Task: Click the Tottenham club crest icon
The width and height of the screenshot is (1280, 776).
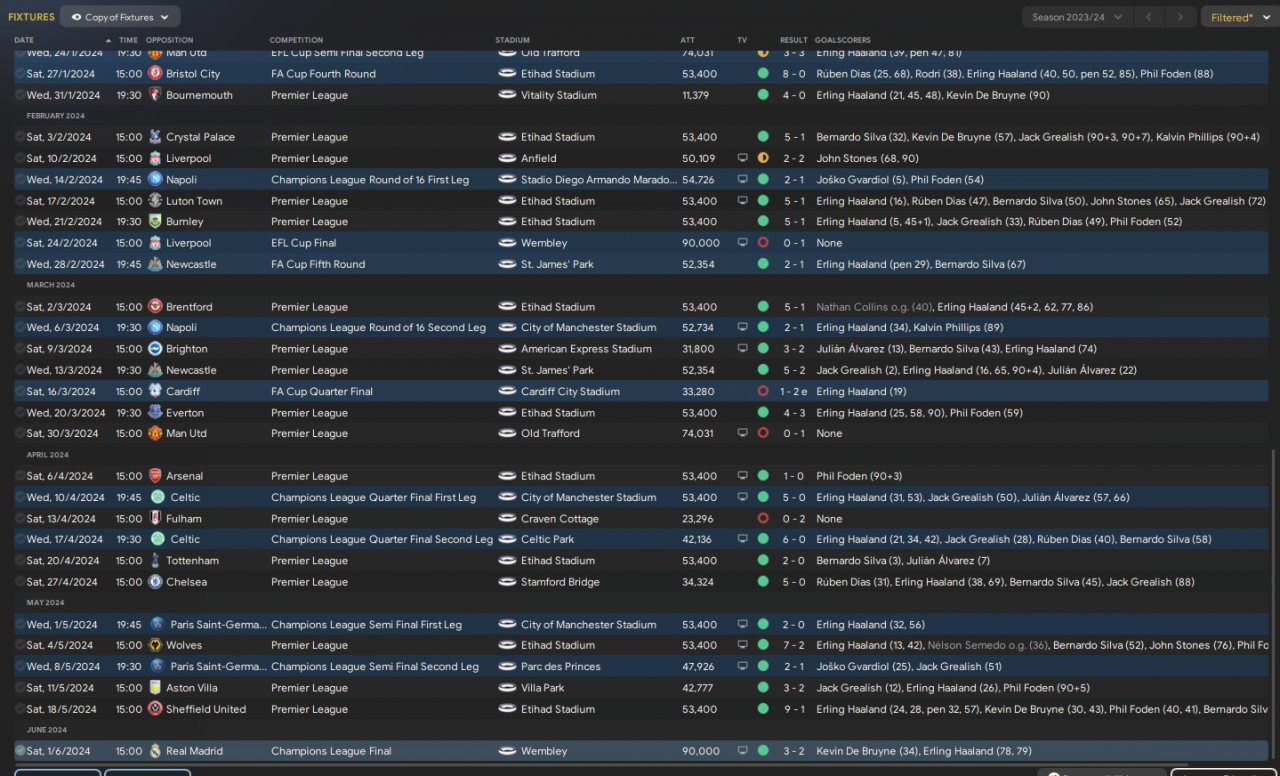Action: coord(155,561)
